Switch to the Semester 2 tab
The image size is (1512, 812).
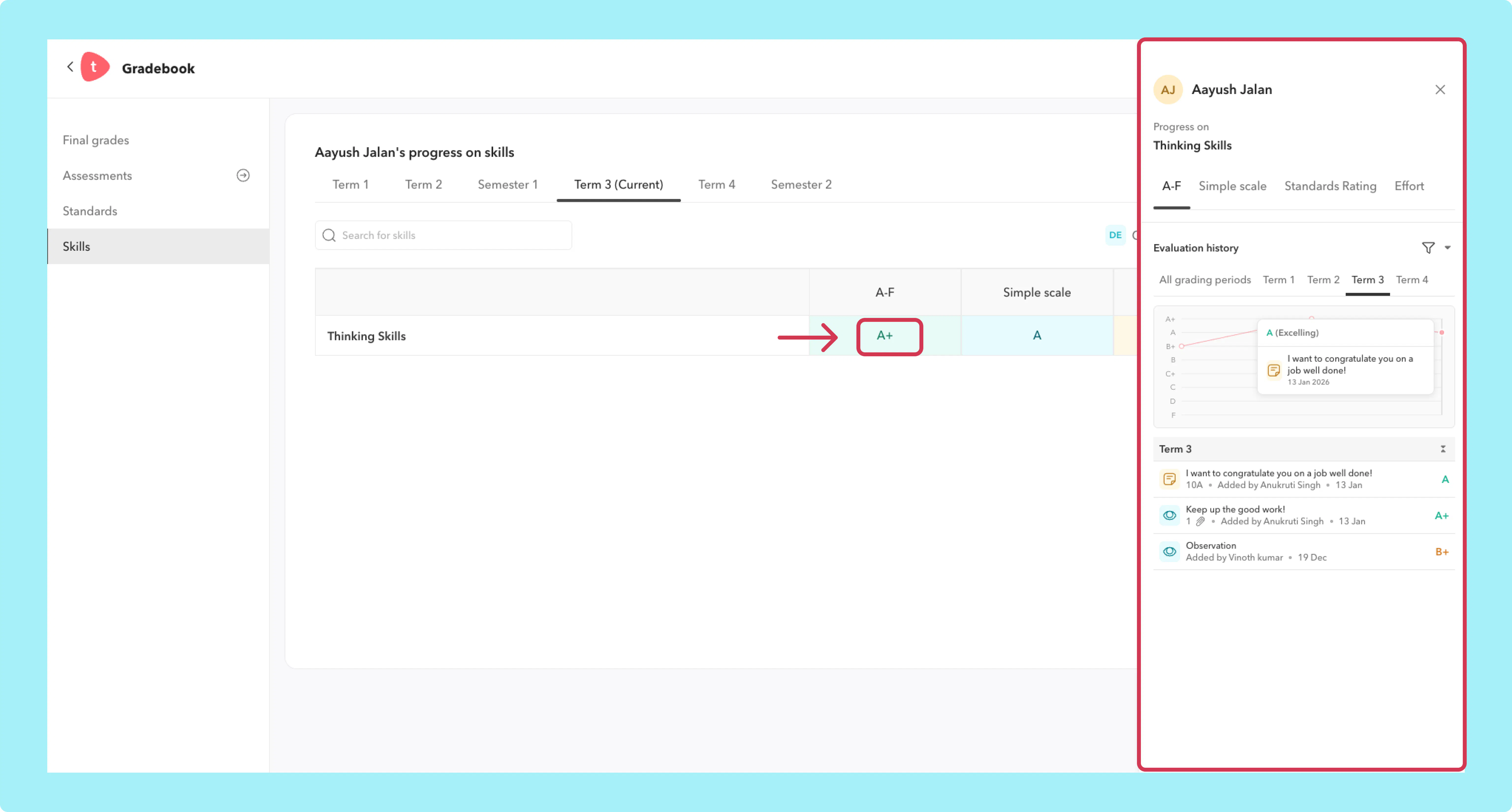[801, 185]
